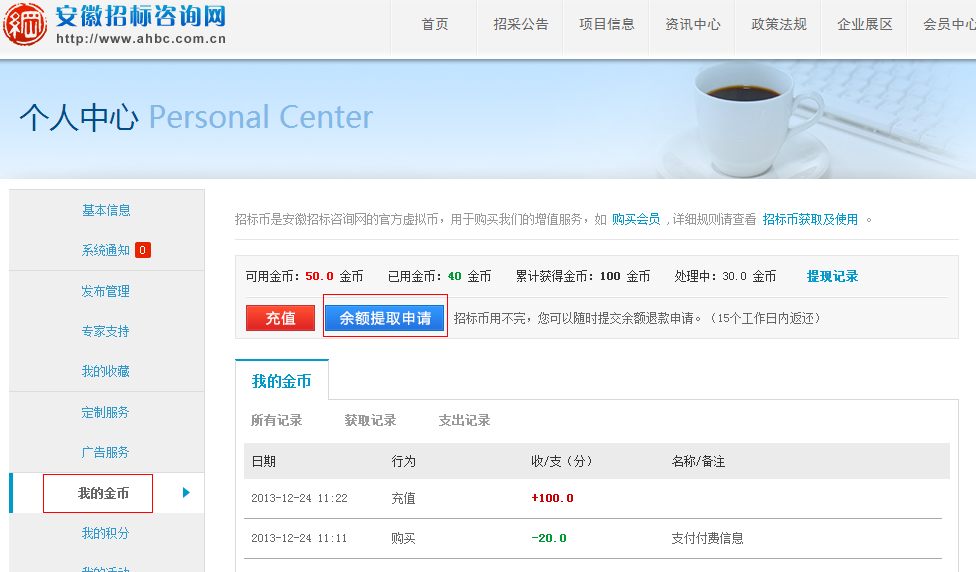976x572 pixels.
Task: Expand the arrow next to 我的金币
Action: coord(186,492)
